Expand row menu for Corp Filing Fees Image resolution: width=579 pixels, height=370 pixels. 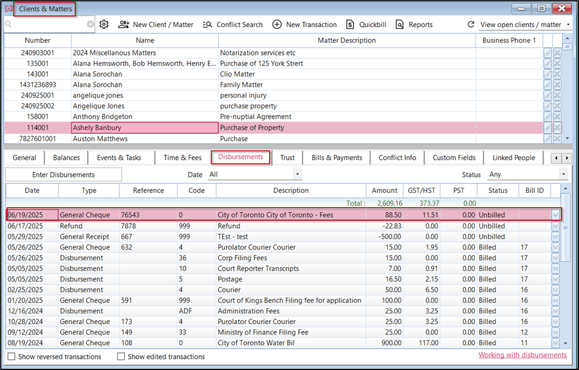(x=555, y=258)
